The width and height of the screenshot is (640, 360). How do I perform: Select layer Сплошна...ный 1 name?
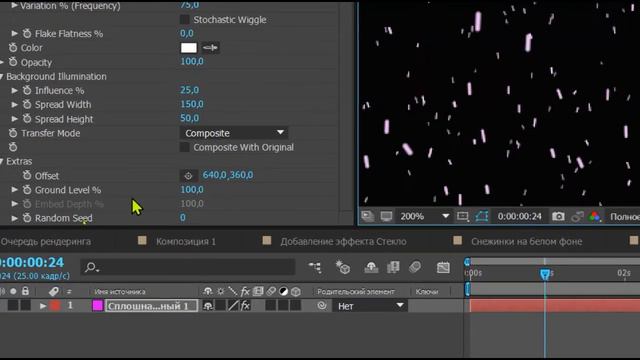click(151, 306)
